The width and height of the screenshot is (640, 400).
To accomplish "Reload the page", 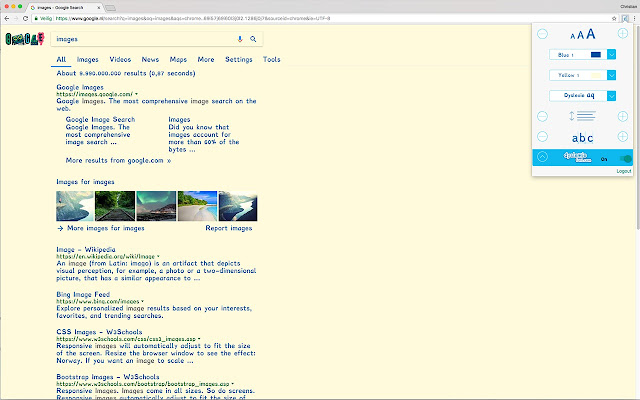I will pos(25,18).
